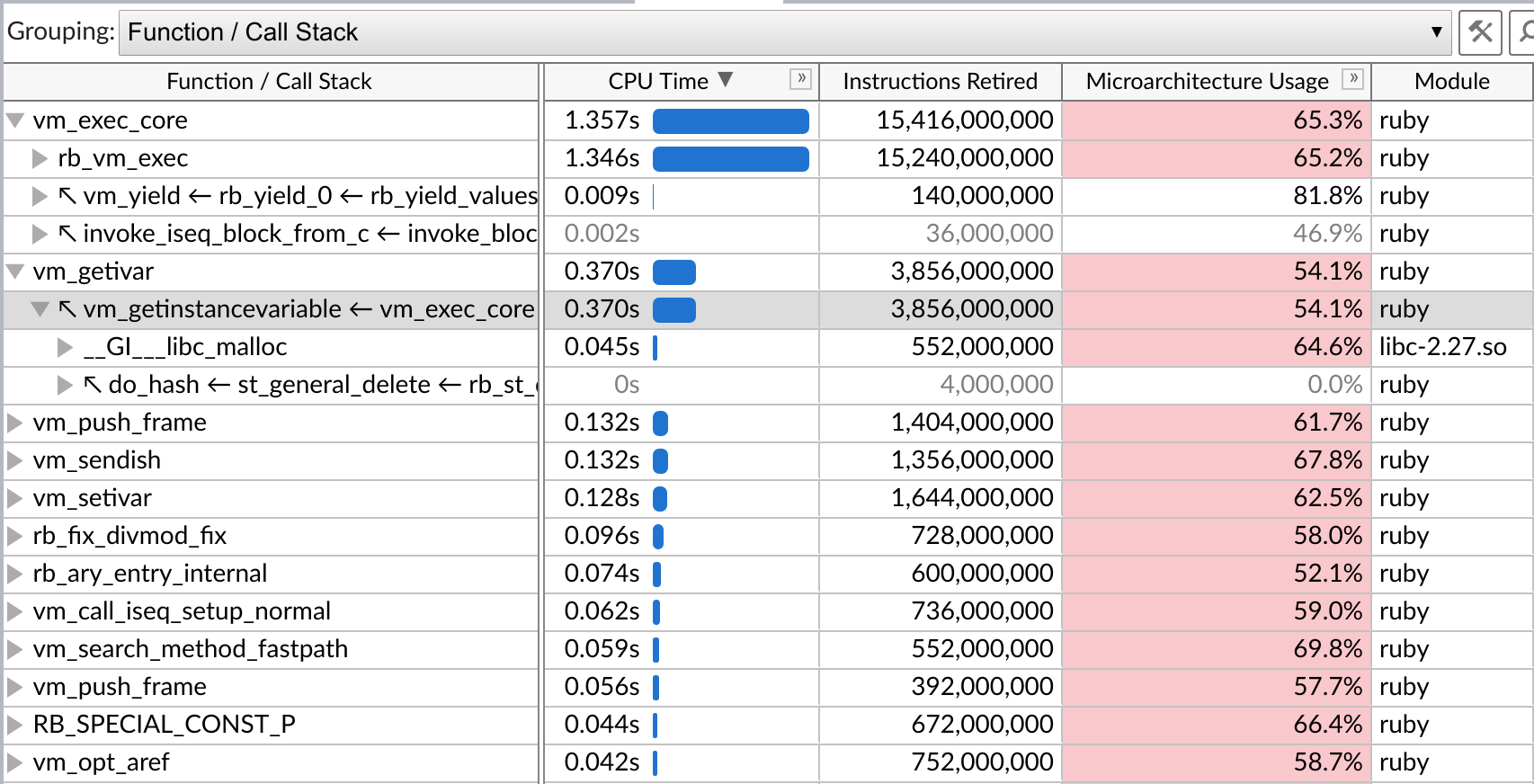The width and height of the screenshot is (1534, 784).
Task: Click the 67.8% microarchitecture usage cell
Action: coord(1217,460)
